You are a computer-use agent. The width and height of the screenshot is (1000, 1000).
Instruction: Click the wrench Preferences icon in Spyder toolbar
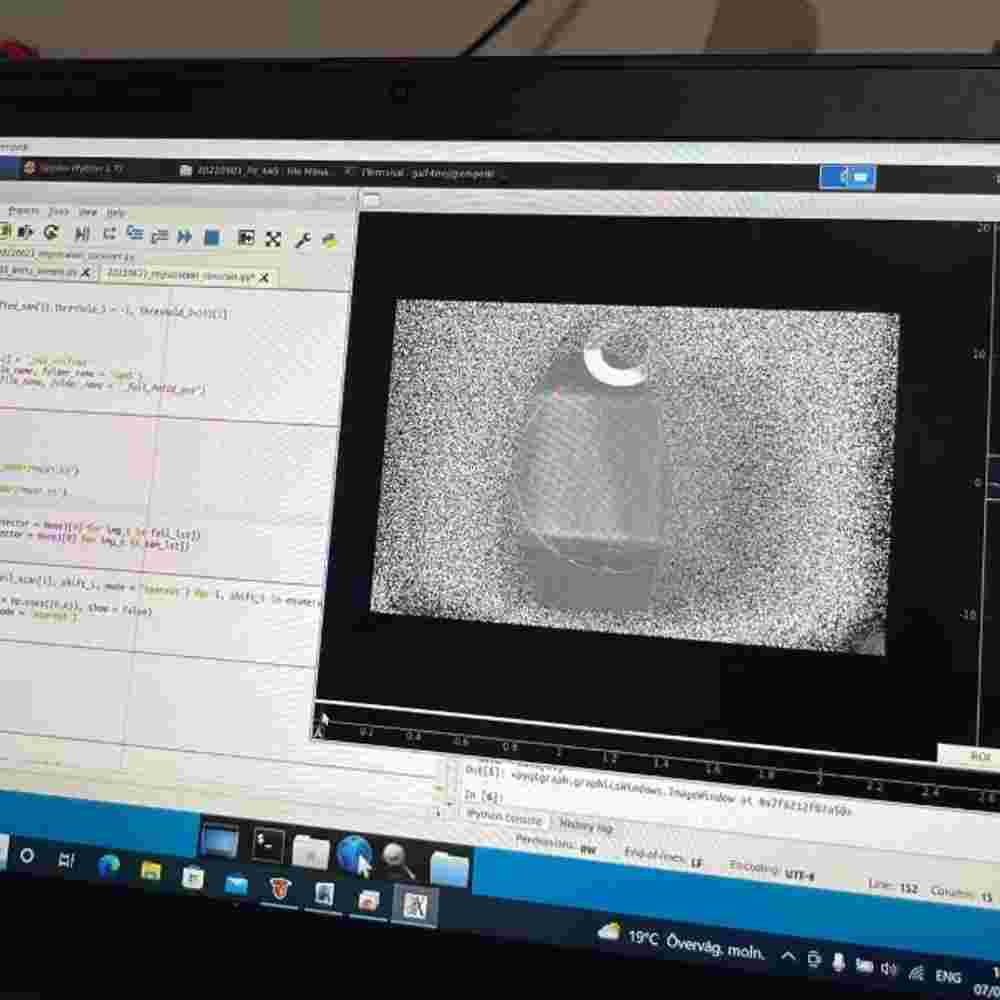point(302,239)
